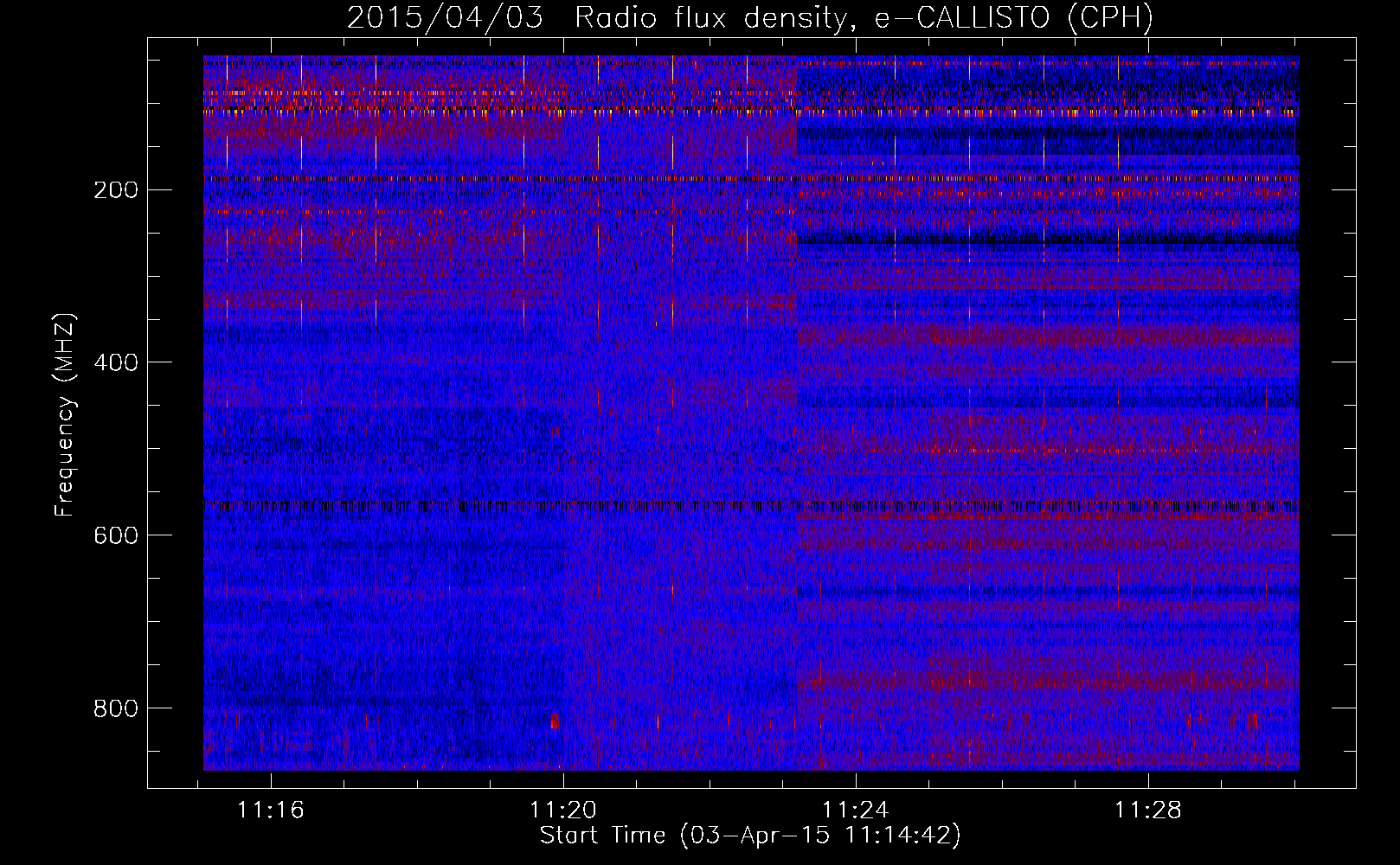
Task: Click the 800 frequency tick label
Action: pos(116,709)
